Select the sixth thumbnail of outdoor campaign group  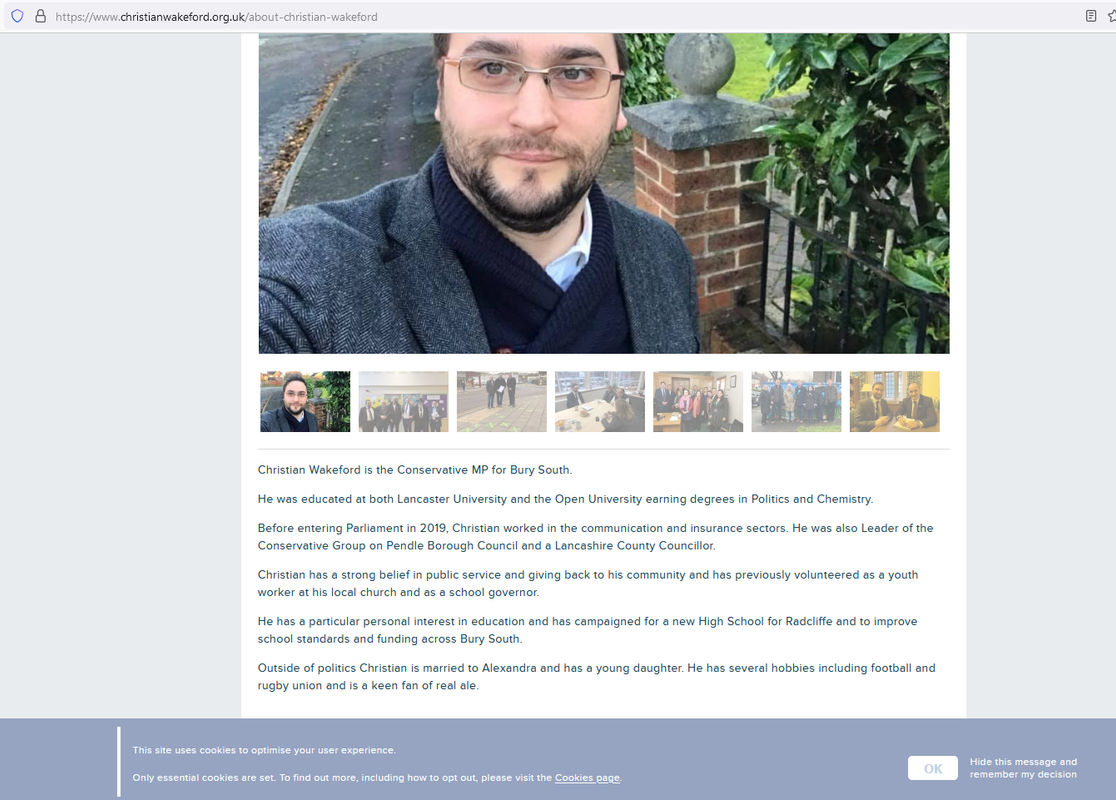click(x=796, y=401)
